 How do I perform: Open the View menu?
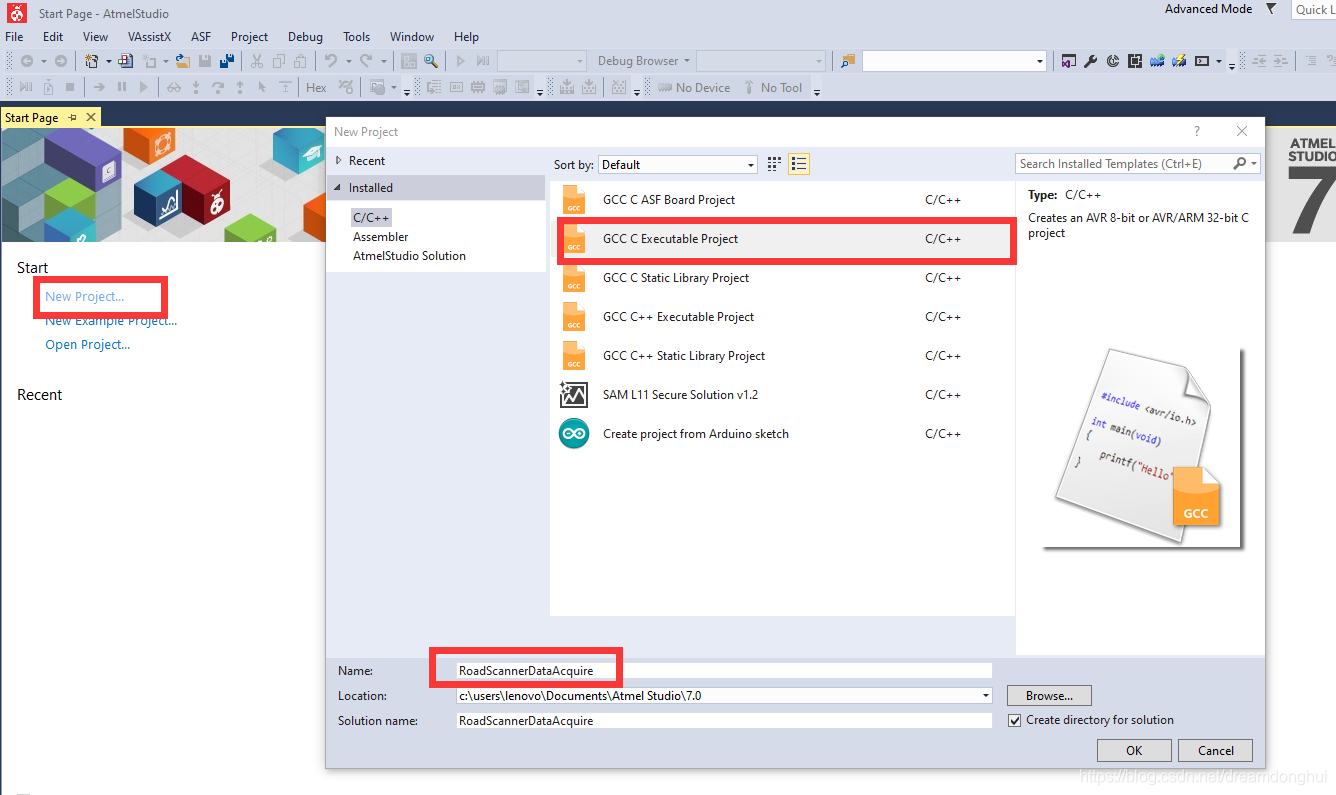pyautogui.click(x=96, y=37)
